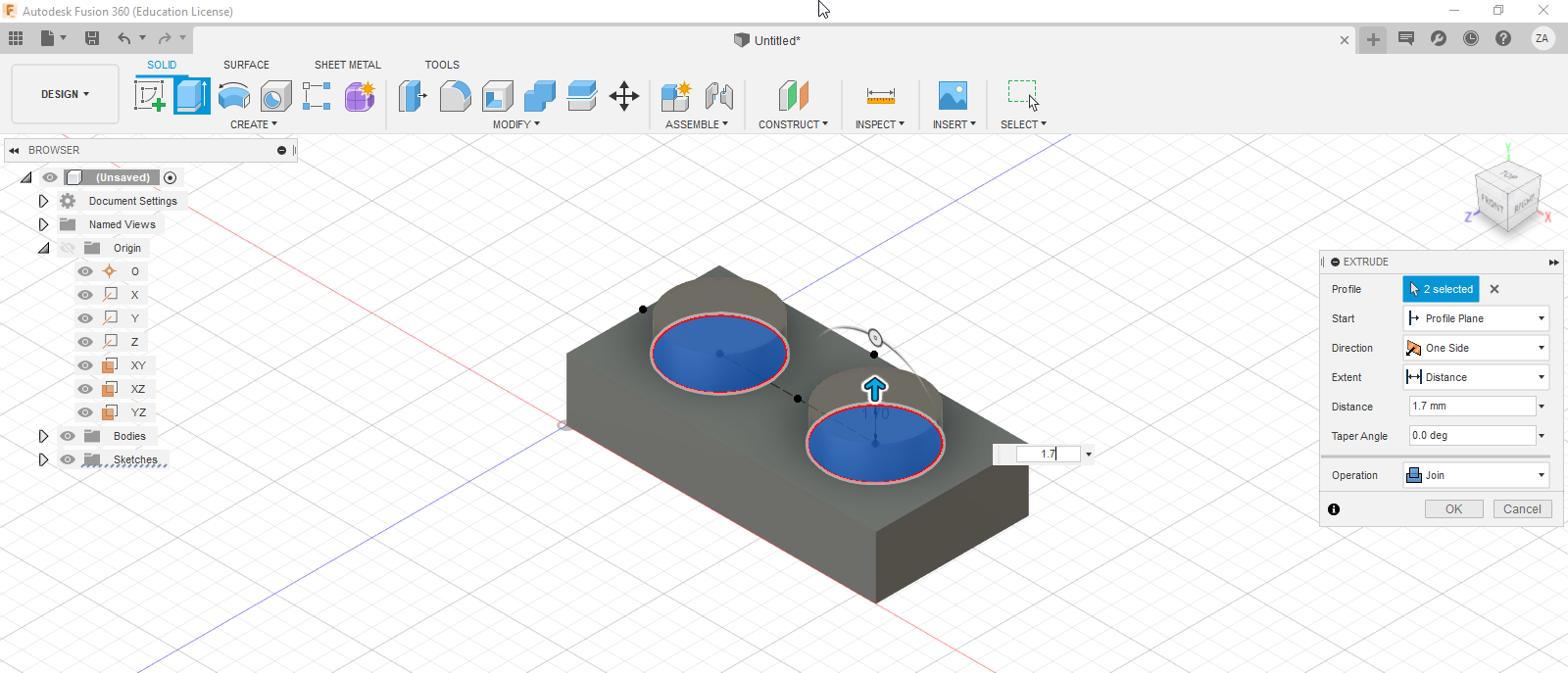The image size is (1568, 673).
Task: Click the window Select tool icon
Action: point(1023,95)
